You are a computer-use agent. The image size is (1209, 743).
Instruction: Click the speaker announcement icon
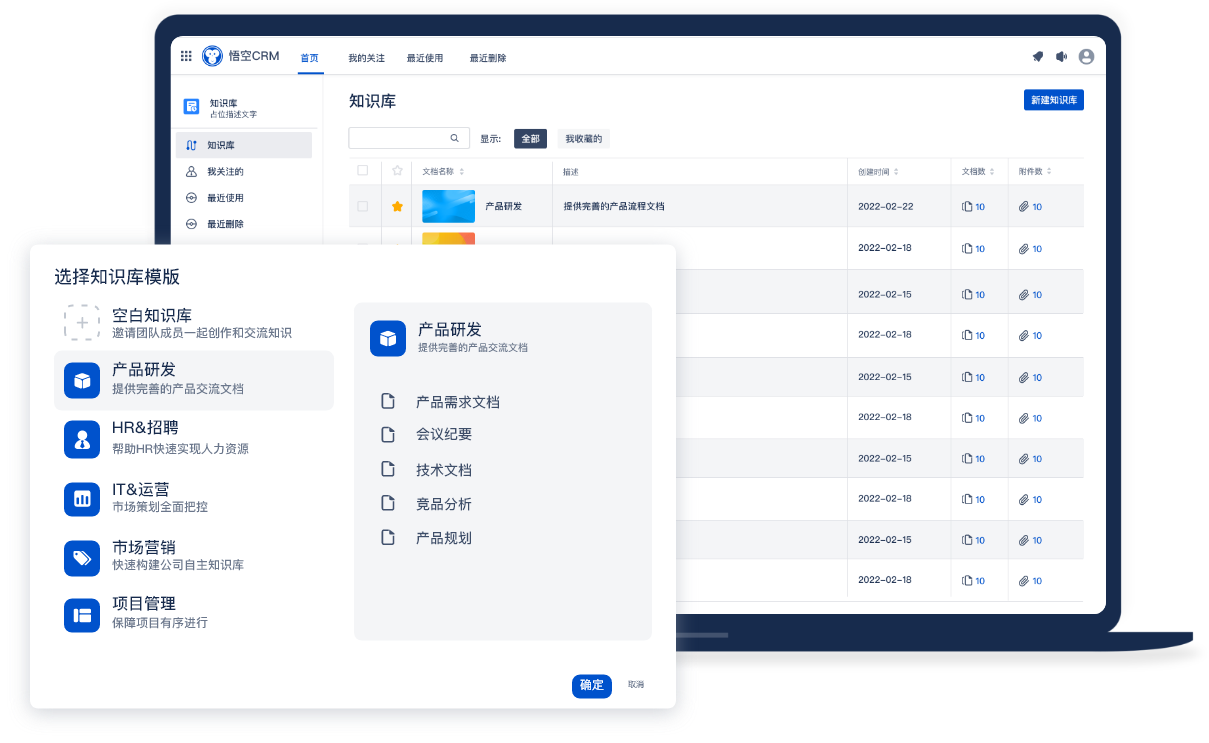(1062, 57)
